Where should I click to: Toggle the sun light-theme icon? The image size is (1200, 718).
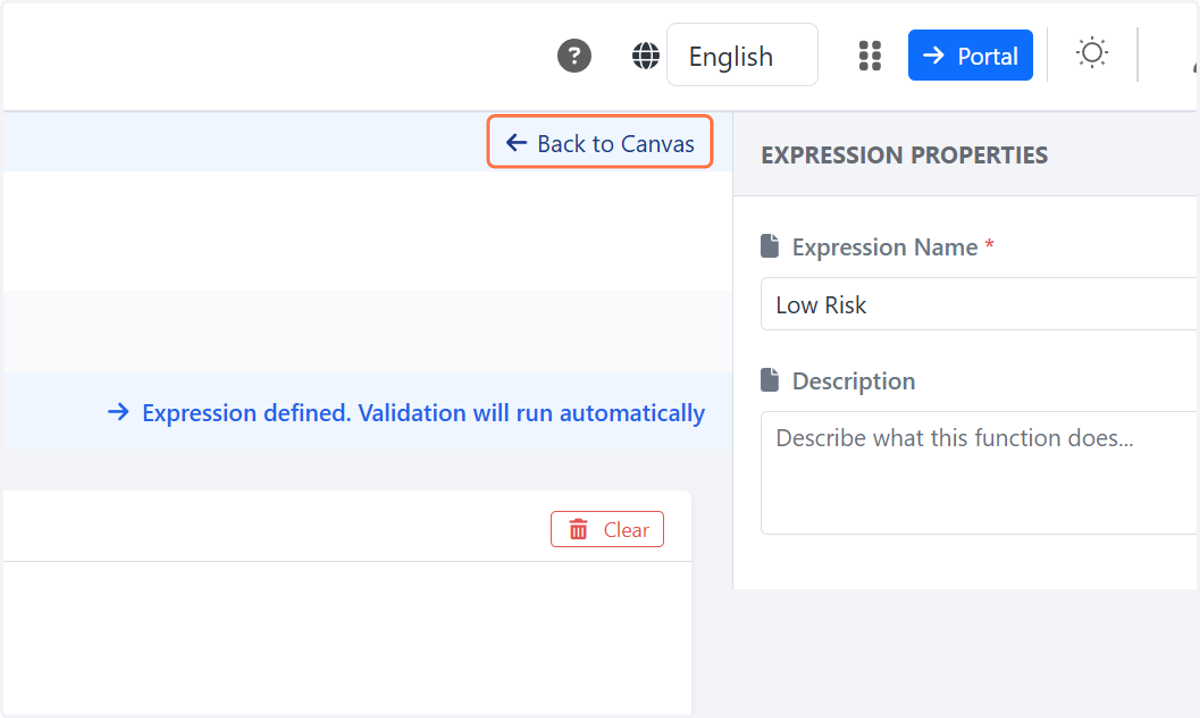[1092, 53]
